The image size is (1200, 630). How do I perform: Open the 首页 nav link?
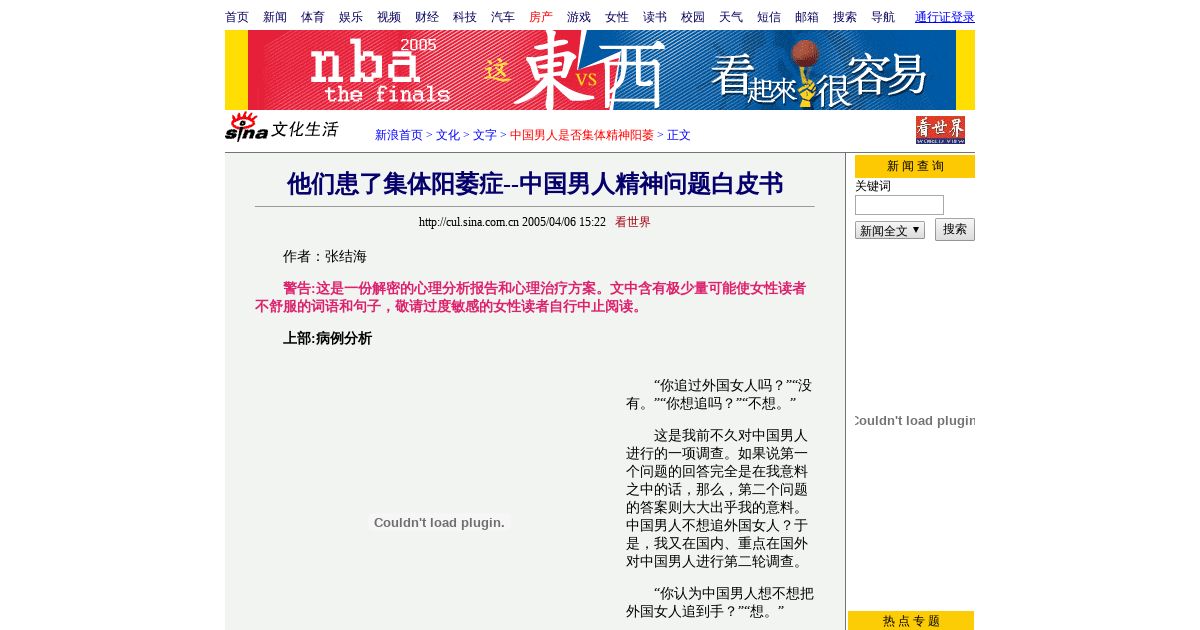237,17
